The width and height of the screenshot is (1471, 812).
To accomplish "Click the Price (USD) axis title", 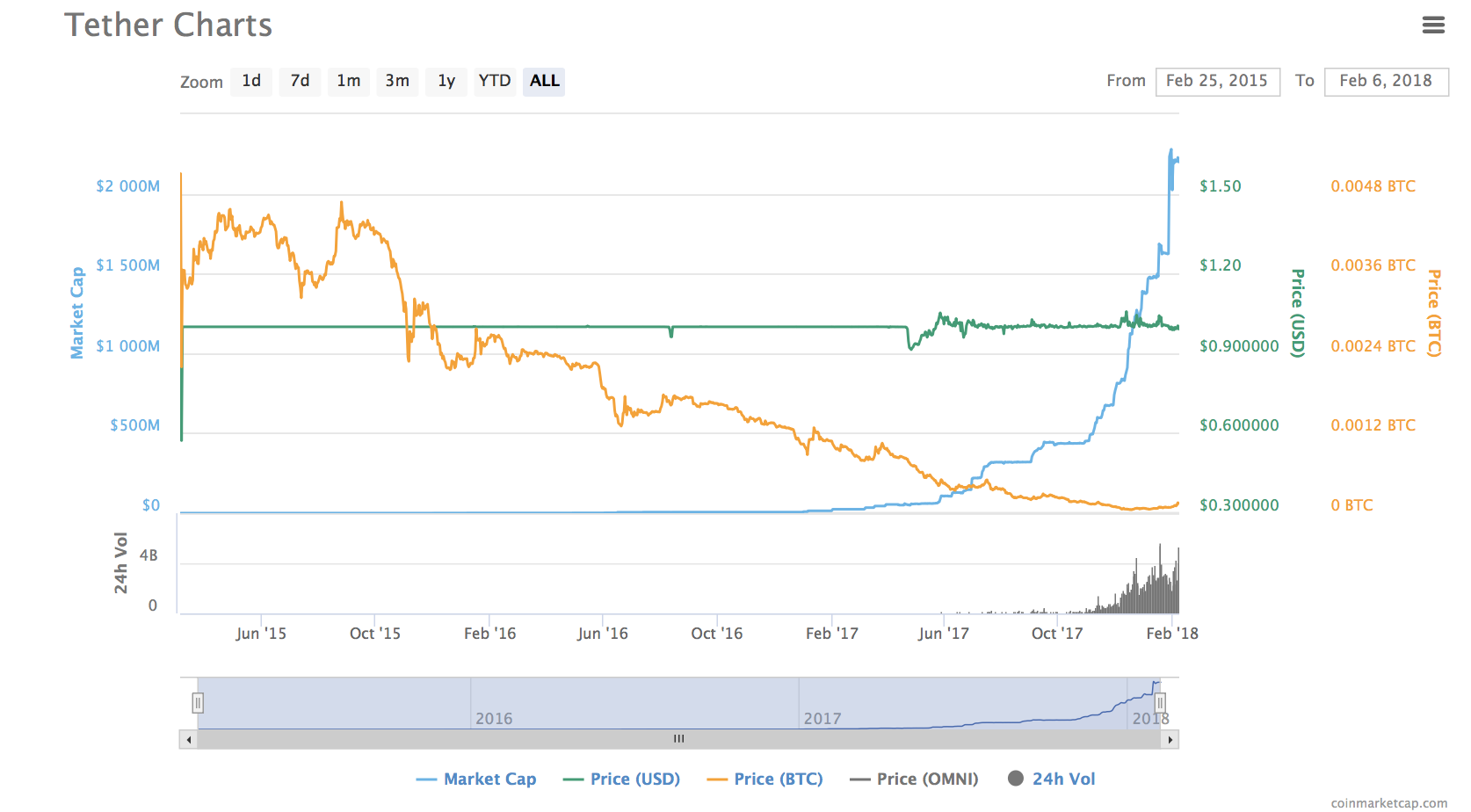I will point(1298,313).
